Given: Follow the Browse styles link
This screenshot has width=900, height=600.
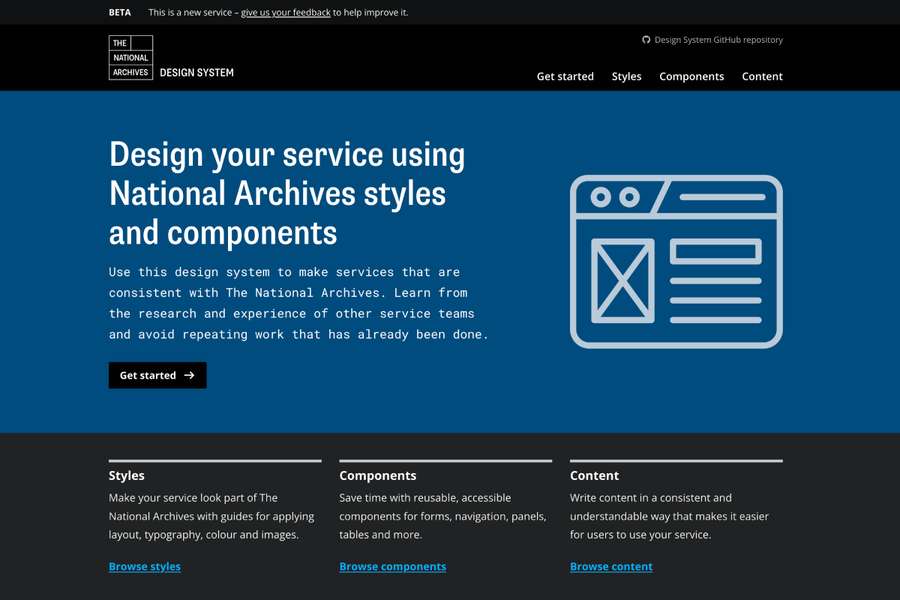Looking at the screenshot, I should pos(145,567).
